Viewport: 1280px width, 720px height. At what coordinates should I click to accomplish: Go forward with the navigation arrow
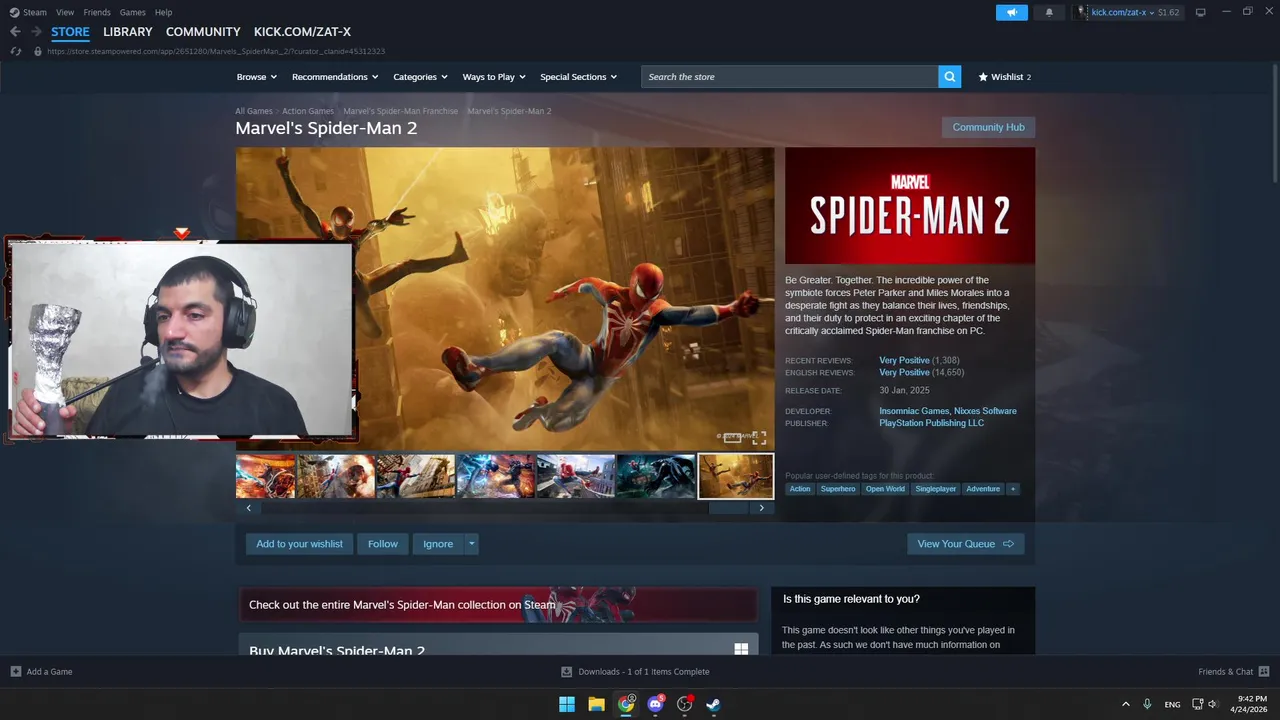[36, 32]
